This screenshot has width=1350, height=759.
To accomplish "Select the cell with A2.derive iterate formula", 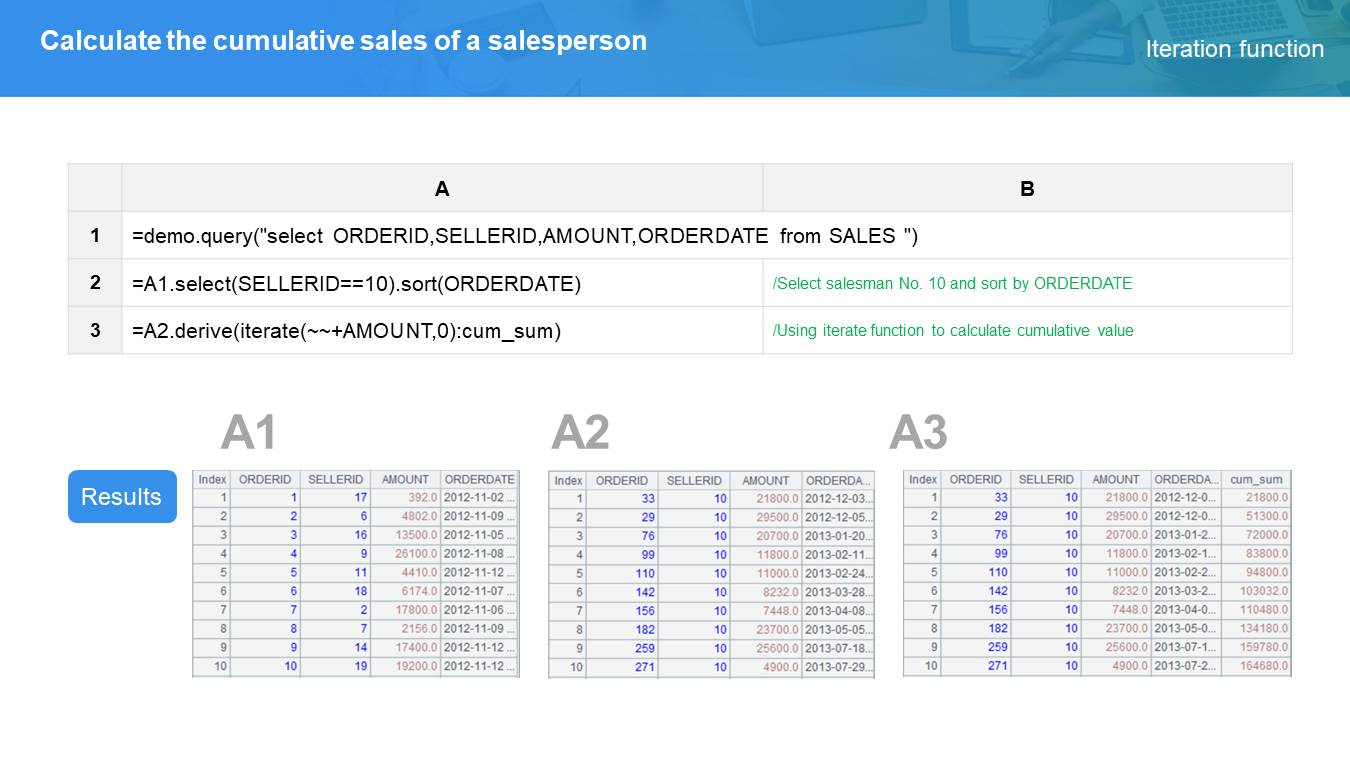I will pos(442,330).
